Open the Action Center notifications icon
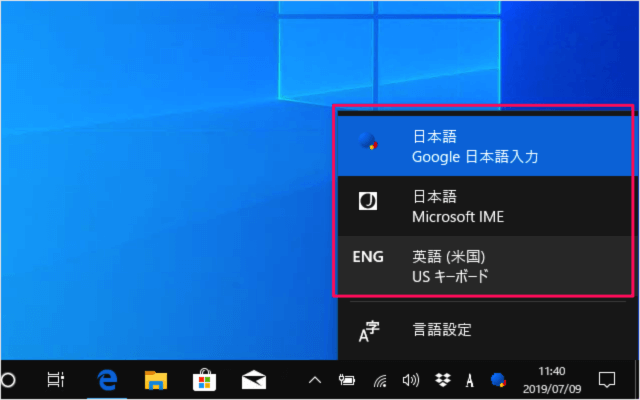This screenshot has height=400, width=640. click(607, 380)
